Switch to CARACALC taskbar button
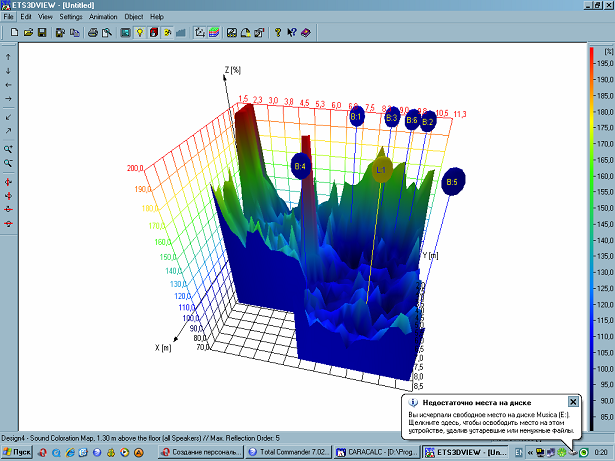Viewport: 615px width, 461px height. [x=377, y=452]
